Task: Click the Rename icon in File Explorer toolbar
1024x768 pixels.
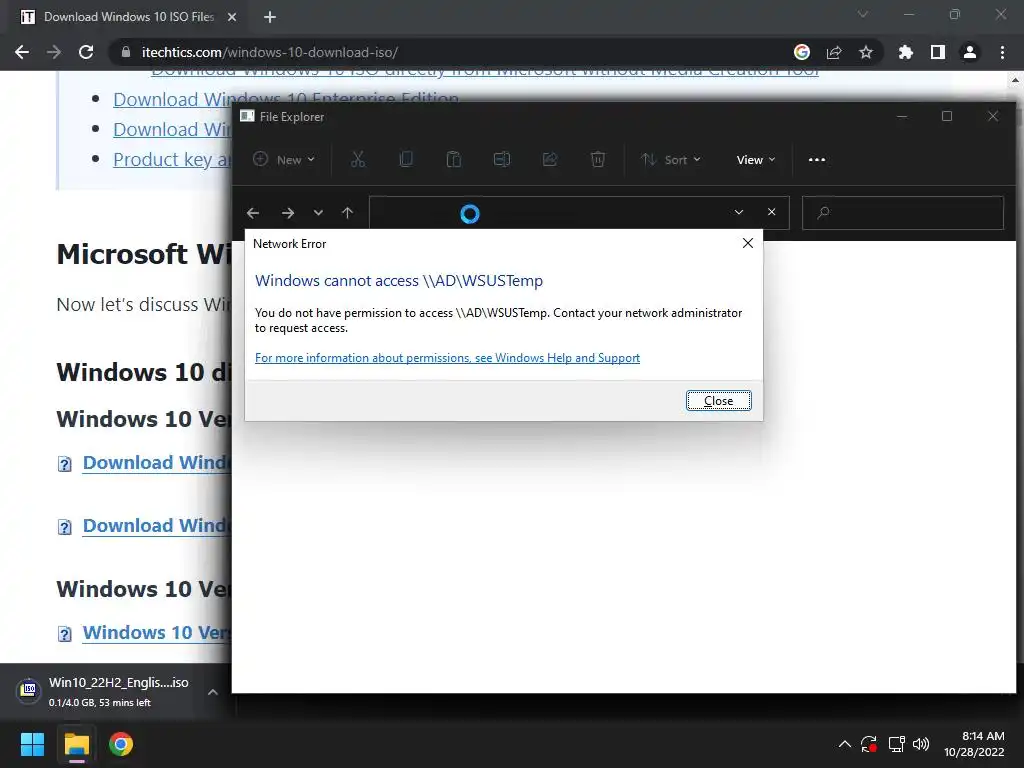Action: pos(502,159)
